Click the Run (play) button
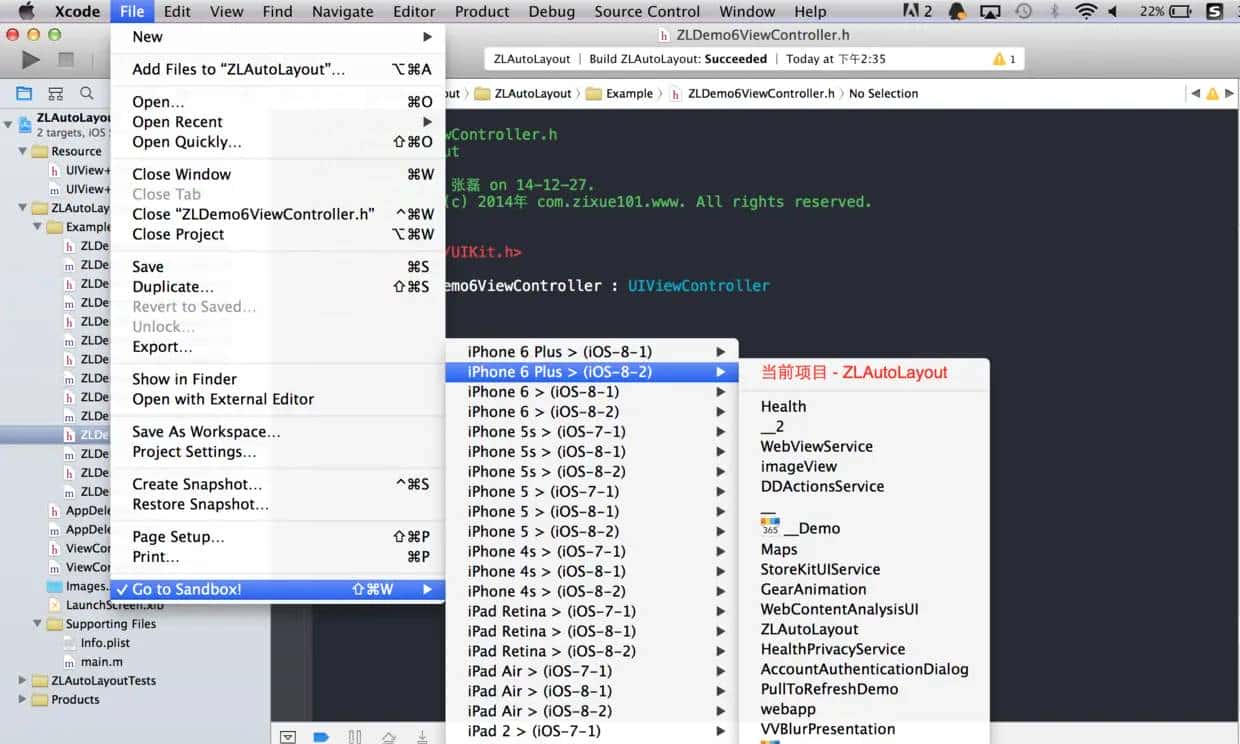Image resolution: width=1240 pixels, height=744 pixels. pyautogui.click(x=31, y=60)
